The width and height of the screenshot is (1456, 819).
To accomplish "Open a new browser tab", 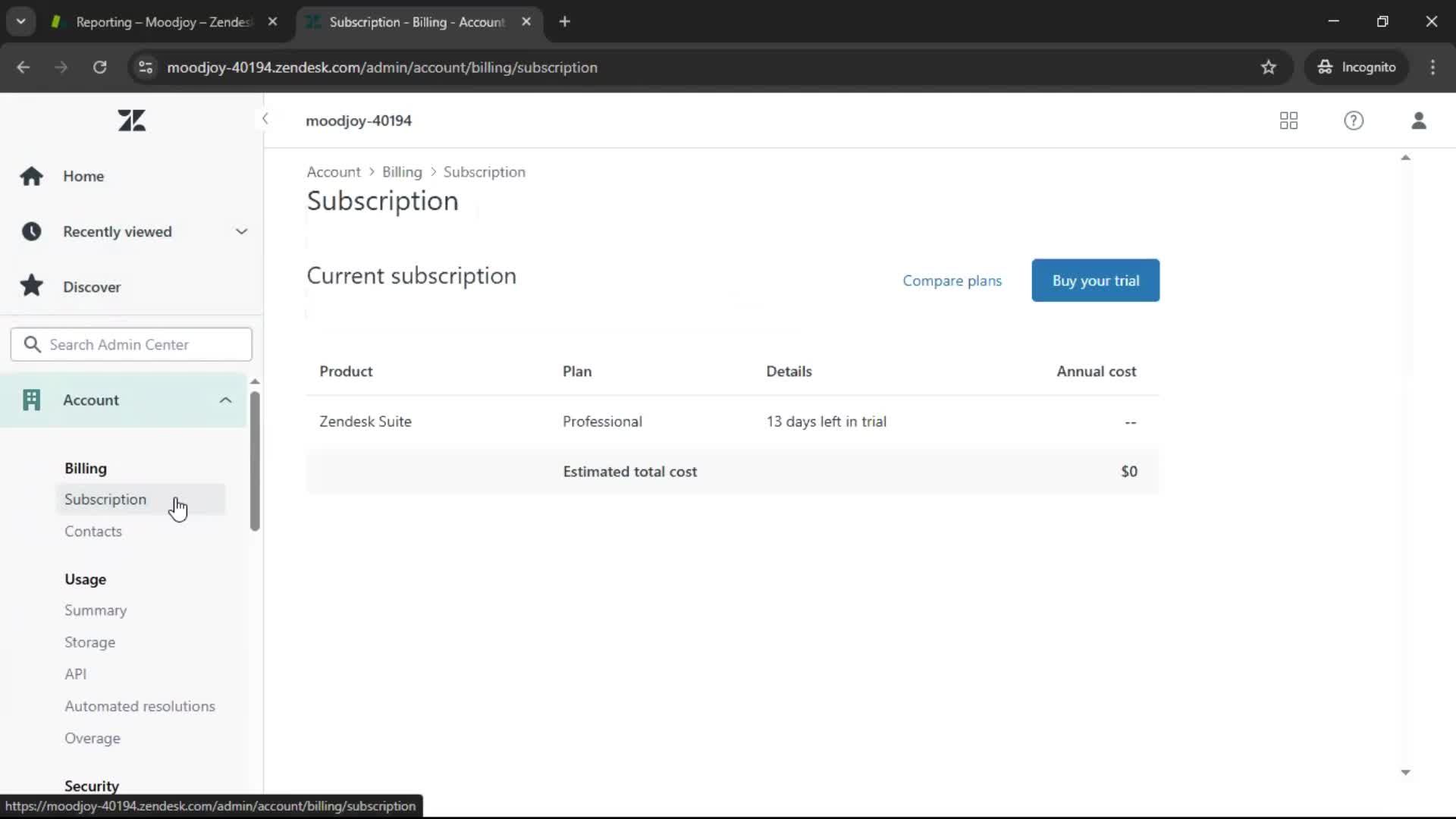I will point(564,22).
